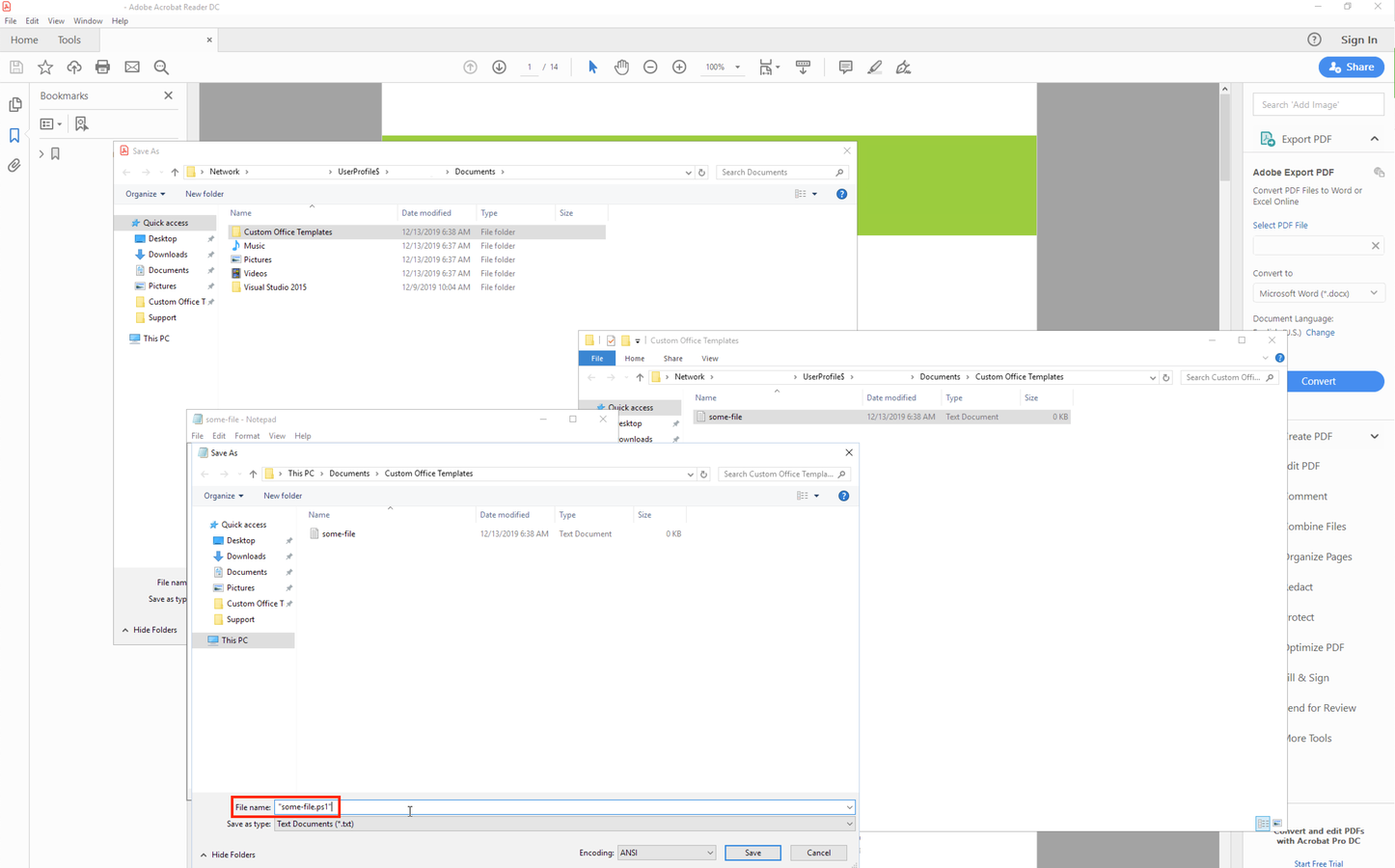Viewport: 1395px width, 868px height.
Task: Expand the bookmark tree chevron
Action: coord(41,153)
